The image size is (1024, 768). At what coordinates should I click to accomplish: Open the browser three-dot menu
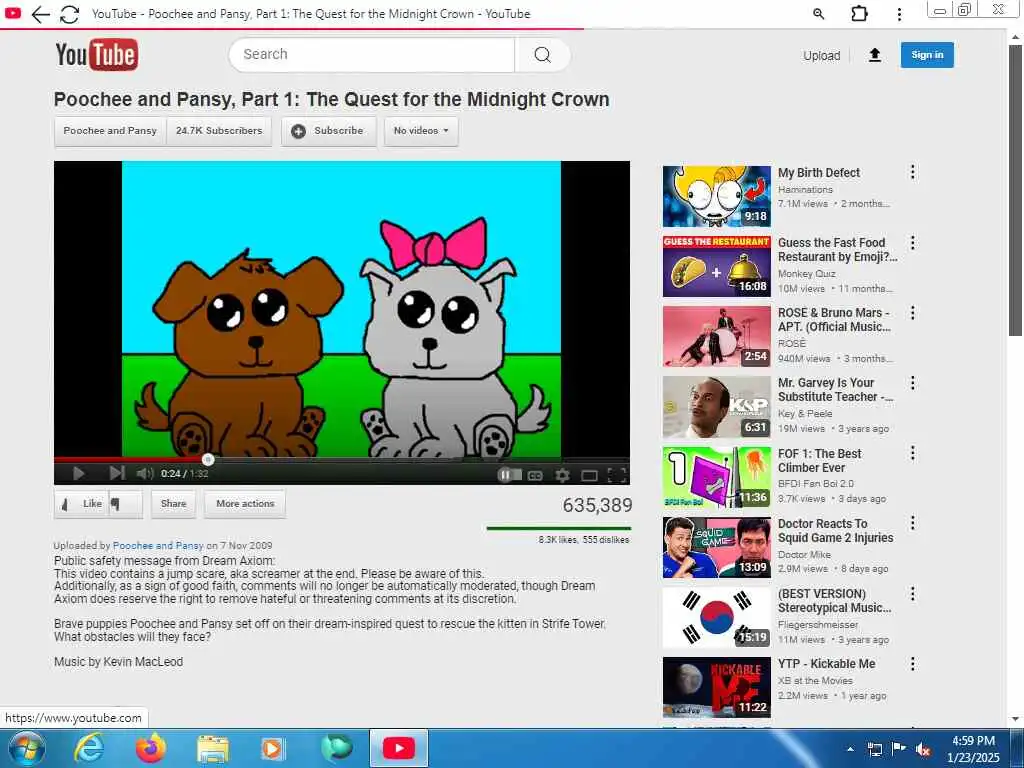899,14
